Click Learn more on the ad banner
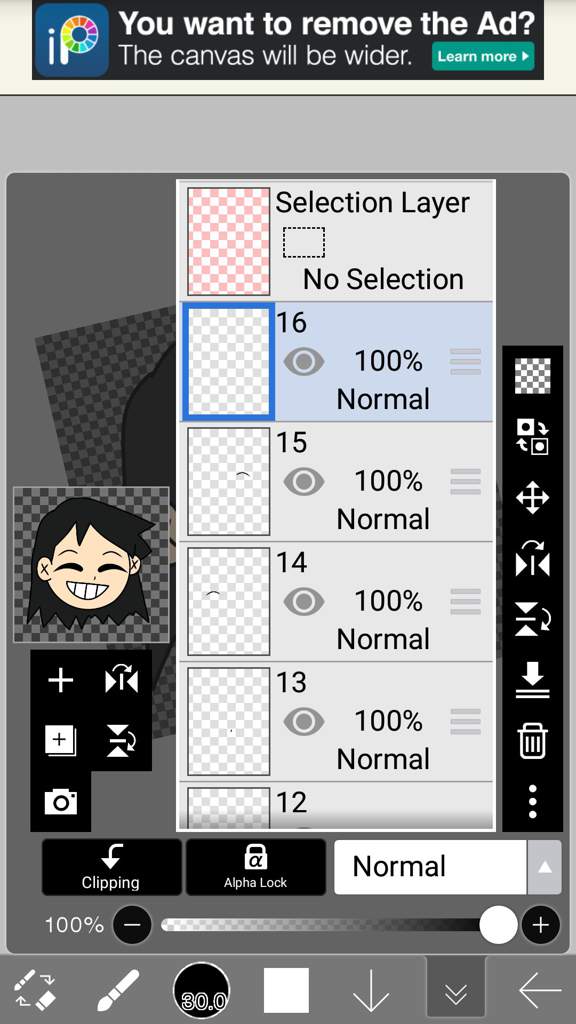 point(483,56)
